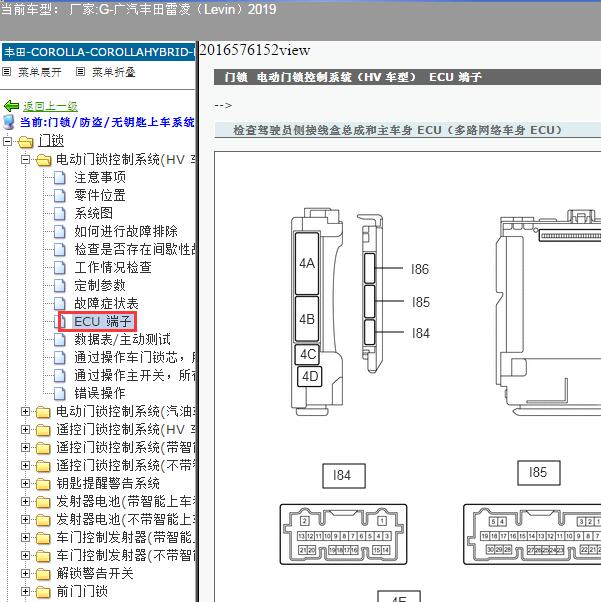The height and width of the screenshot is (602, 601).
Task: Click the I85 connector label box
Action: tap(538, 473)
